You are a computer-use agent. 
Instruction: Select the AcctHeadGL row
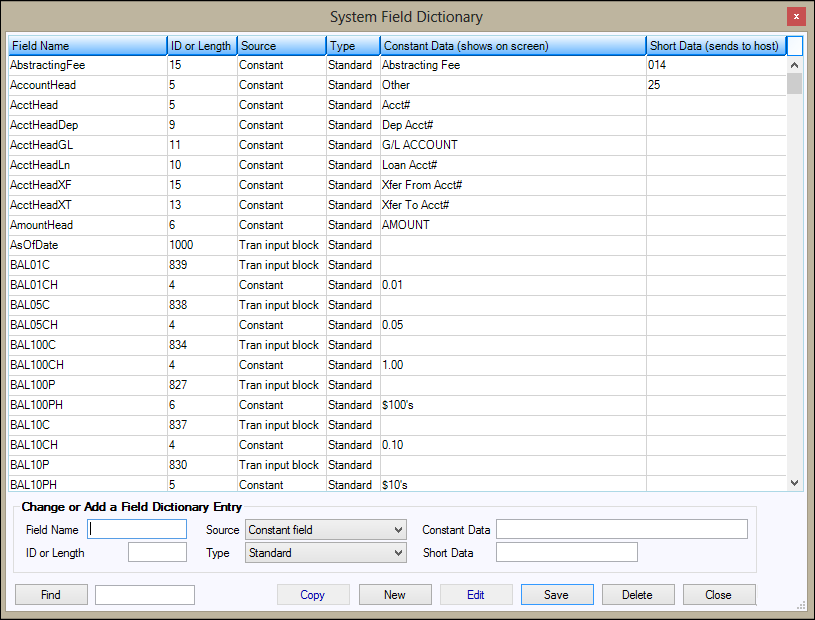[x=397, y=145]
